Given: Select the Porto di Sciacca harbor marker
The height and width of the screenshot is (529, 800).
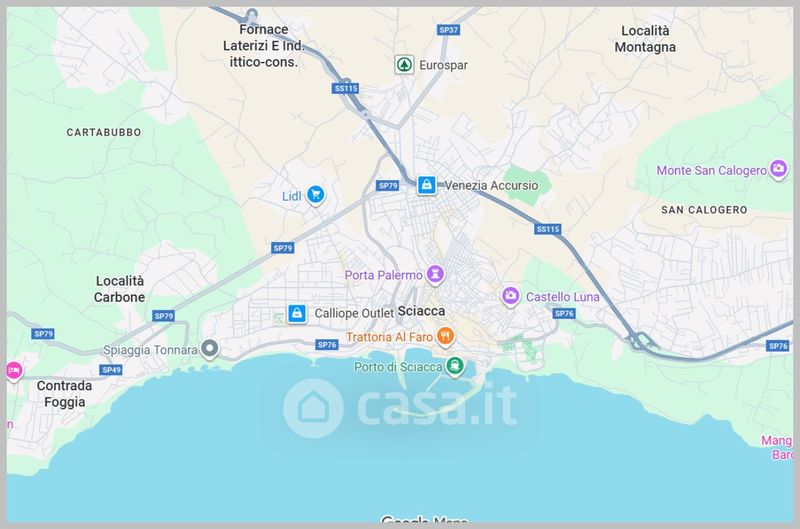Looking at the screenshot, I should (x=455, y=366).
